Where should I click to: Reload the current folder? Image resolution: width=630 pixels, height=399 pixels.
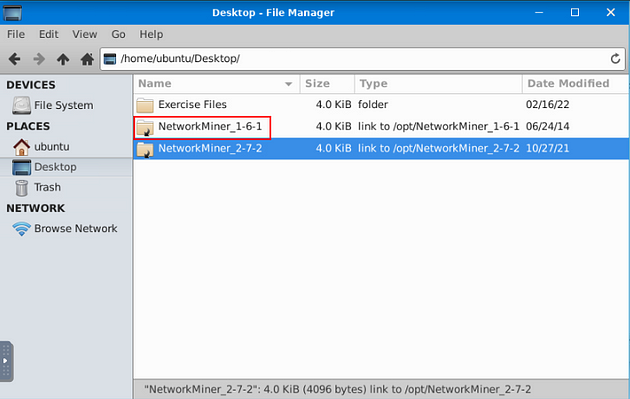click(x=615, y=59)
